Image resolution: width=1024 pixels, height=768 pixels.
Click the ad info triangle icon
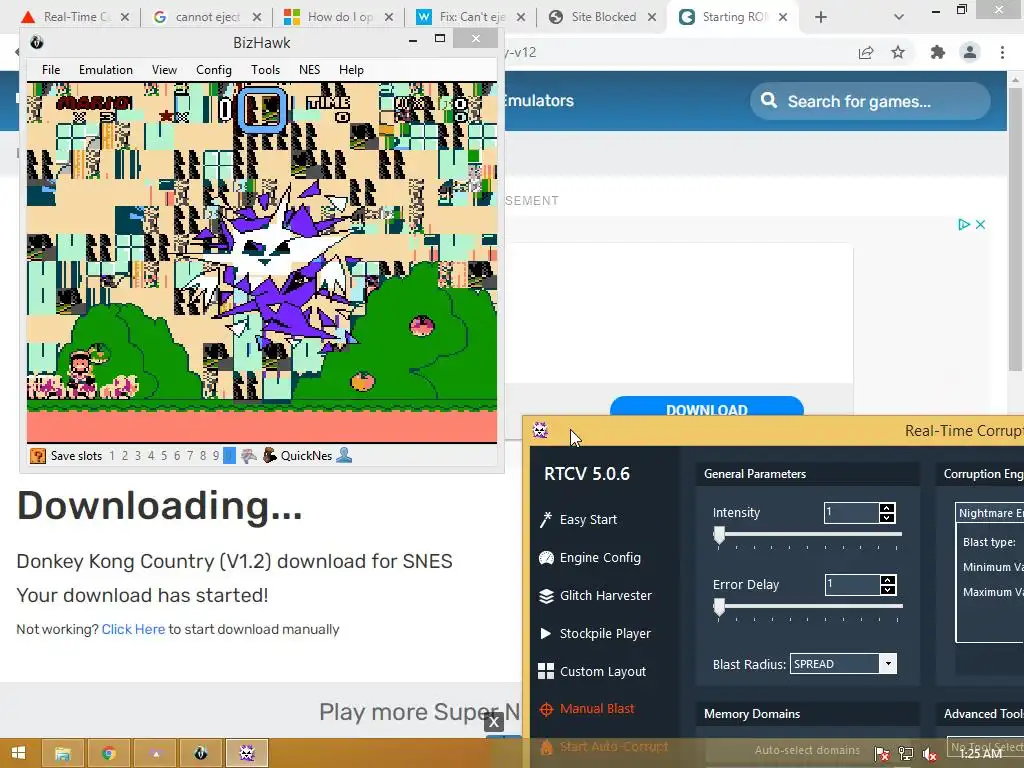(963, 225)
